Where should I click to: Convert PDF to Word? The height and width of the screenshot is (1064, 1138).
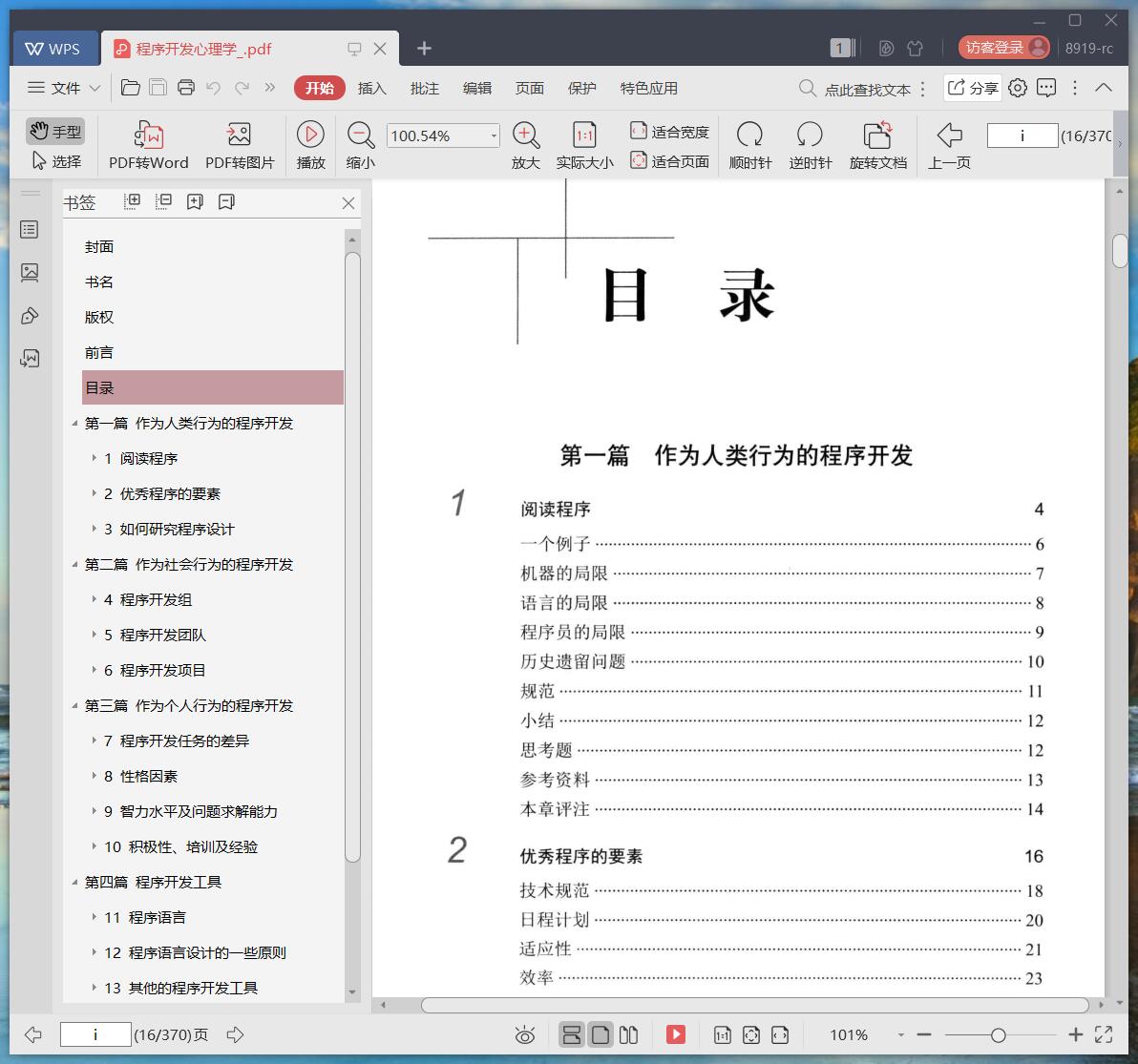[149, 145]
